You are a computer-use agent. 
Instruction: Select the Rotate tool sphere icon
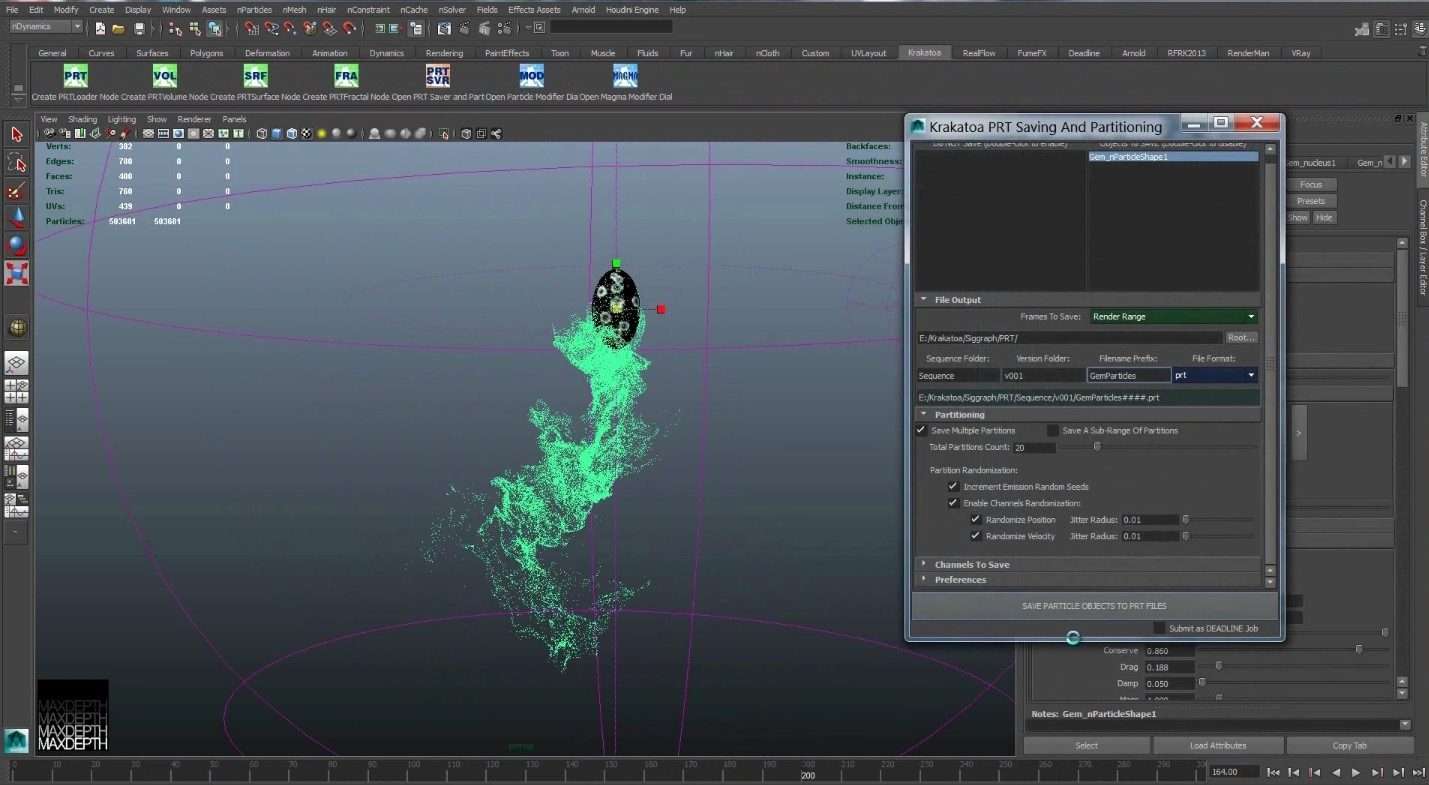tap(17, 245)
